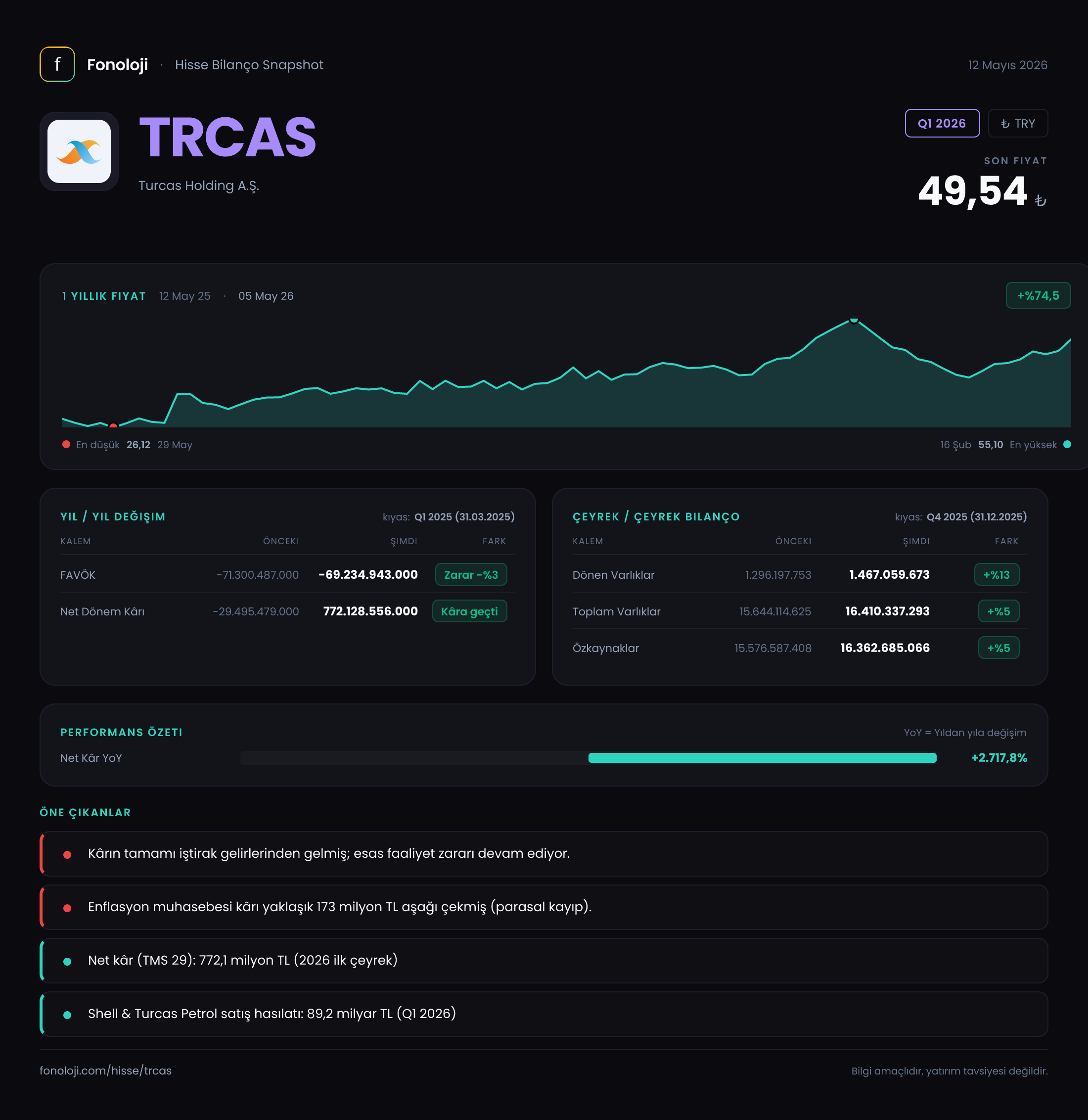Click the +%74,5 yearly change badge
The height and width of the screenshot is (1120, 1088).
coord(1038,295)
